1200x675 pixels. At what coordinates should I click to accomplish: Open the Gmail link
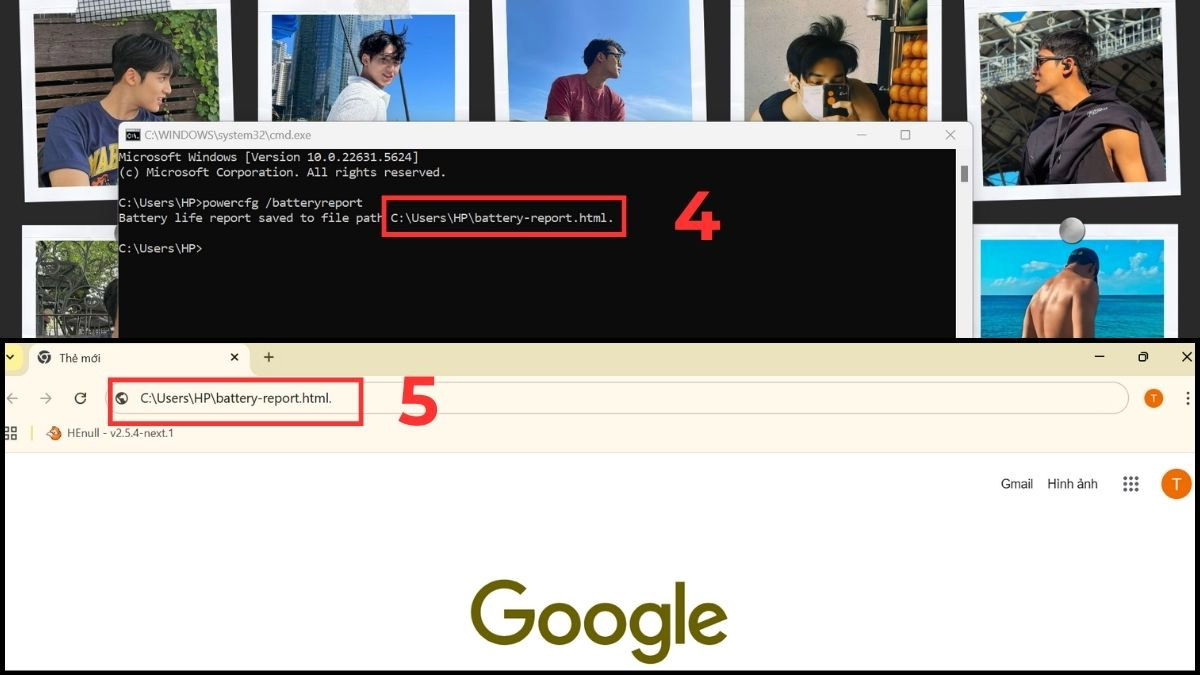1016,484
